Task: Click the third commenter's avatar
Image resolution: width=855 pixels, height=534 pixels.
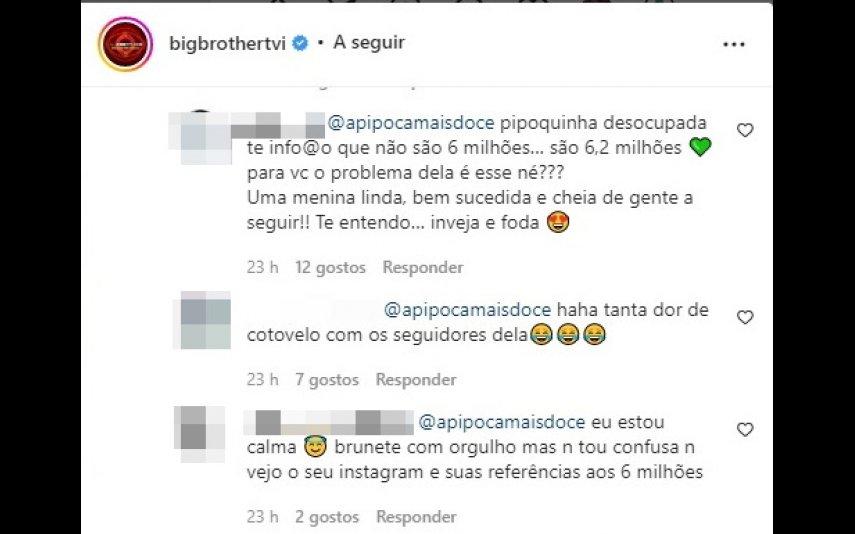Action: pos(200,434)
